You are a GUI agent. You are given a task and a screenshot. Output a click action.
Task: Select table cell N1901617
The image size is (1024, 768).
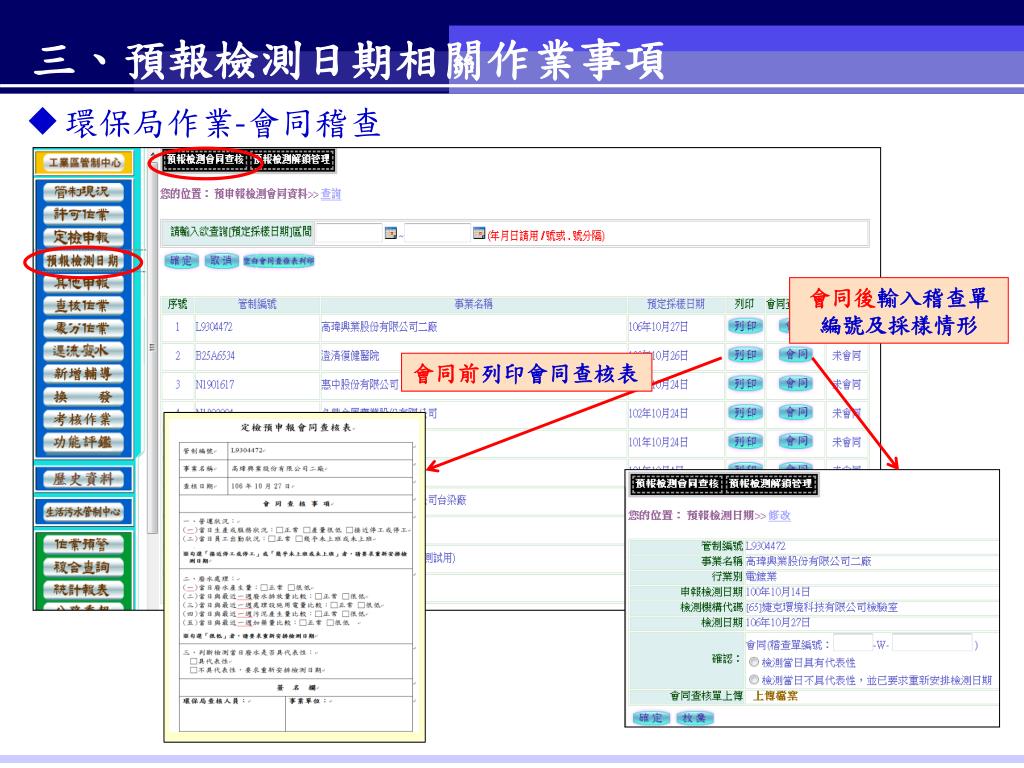click(215, 385)
